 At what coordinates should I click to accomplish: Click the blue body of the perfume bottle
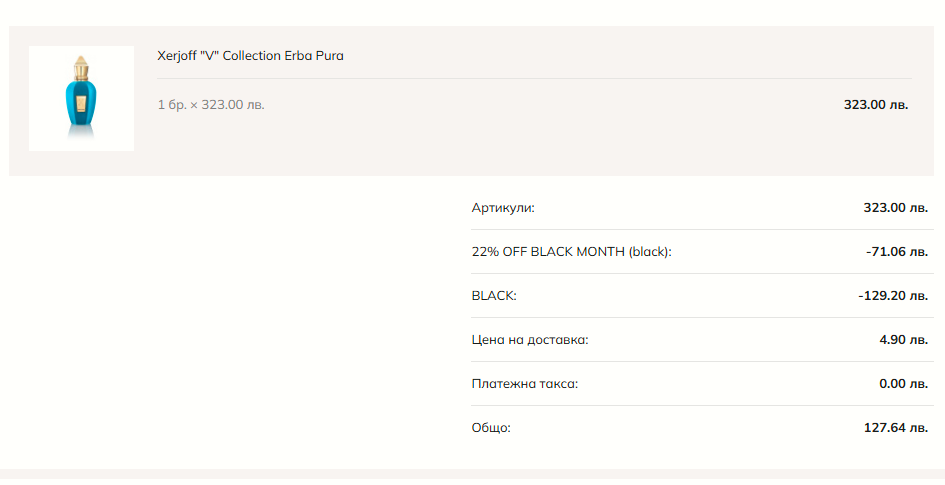[x=81, y=108]
